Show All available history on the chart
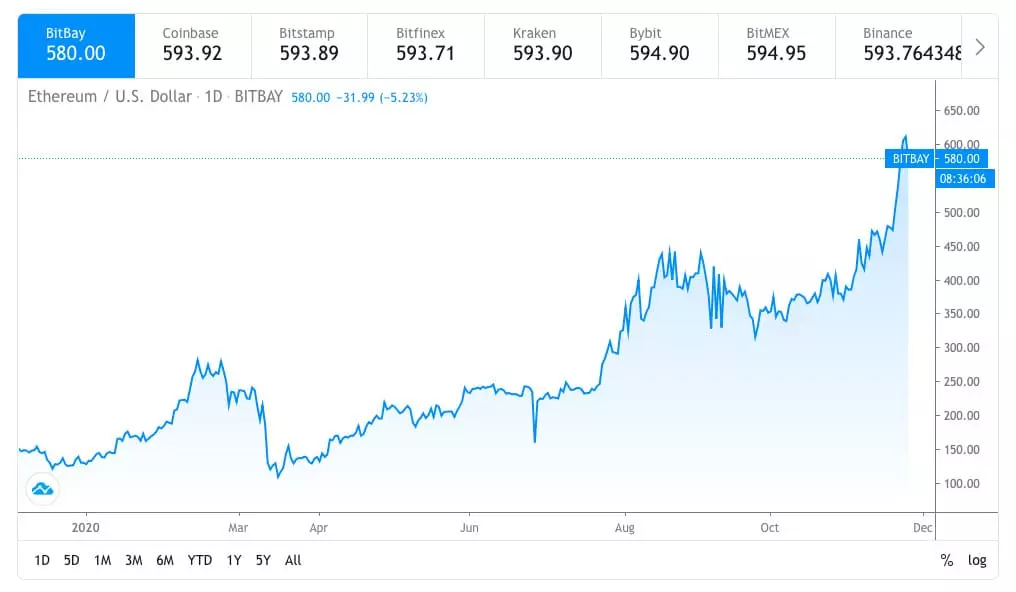The height and width of the screenshot is (592, 1016). coord(293,560)
